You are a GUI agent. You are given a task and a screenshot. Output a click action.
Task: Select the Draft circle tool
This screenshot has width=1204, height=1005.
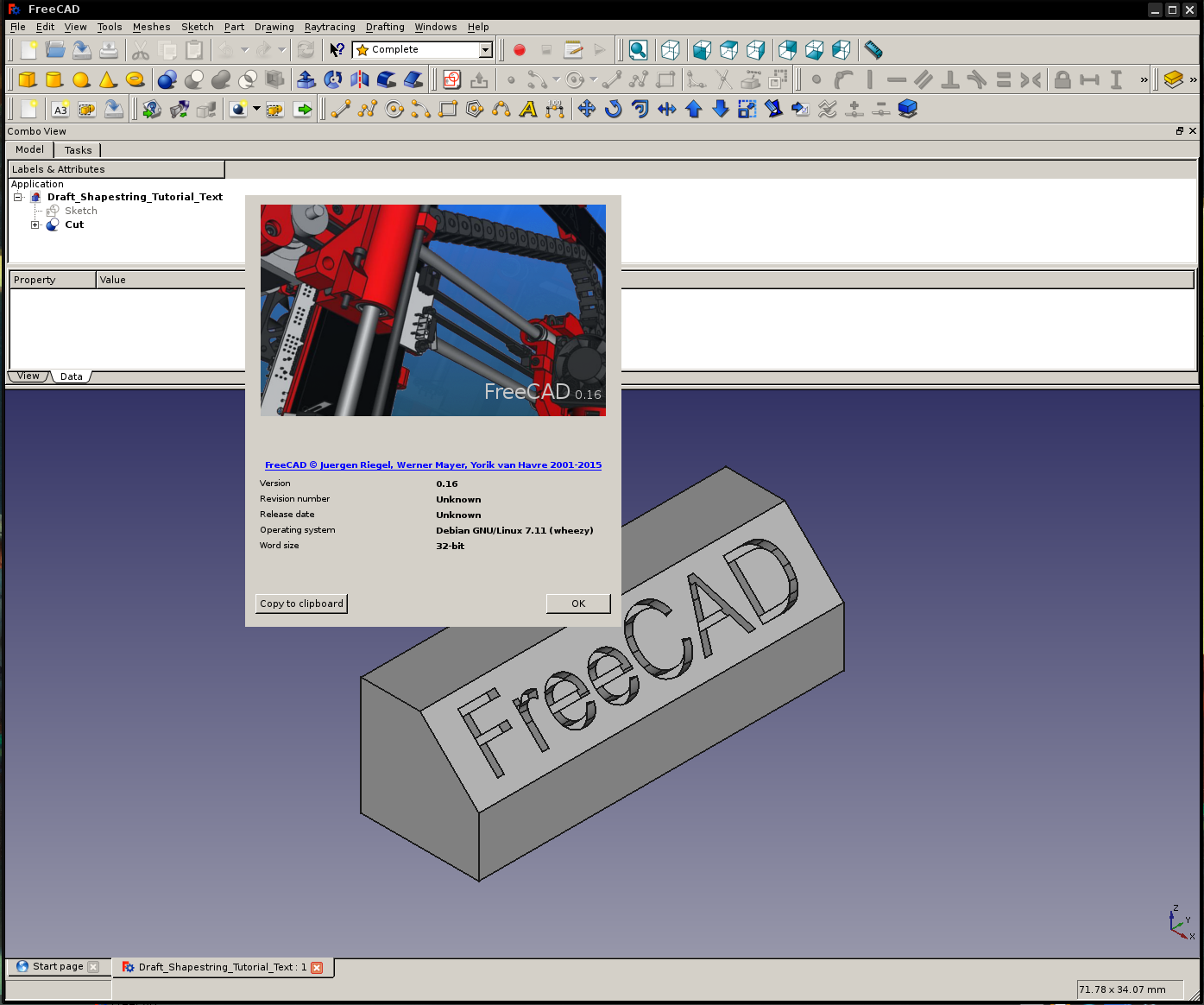click(x=394, y=110)
